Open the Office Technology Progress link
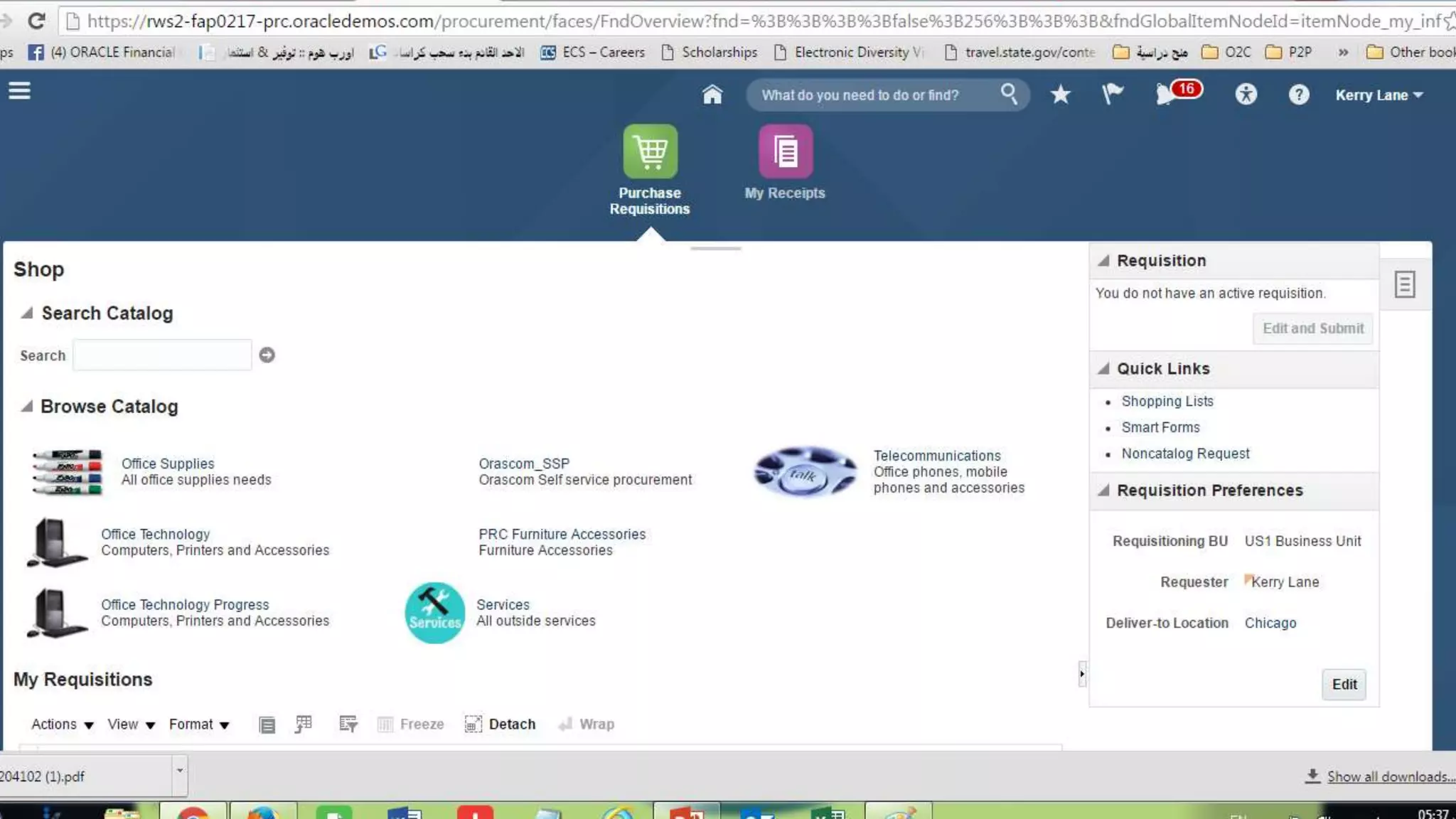Viewport: 1456px width, 819px height. [185, 604]
